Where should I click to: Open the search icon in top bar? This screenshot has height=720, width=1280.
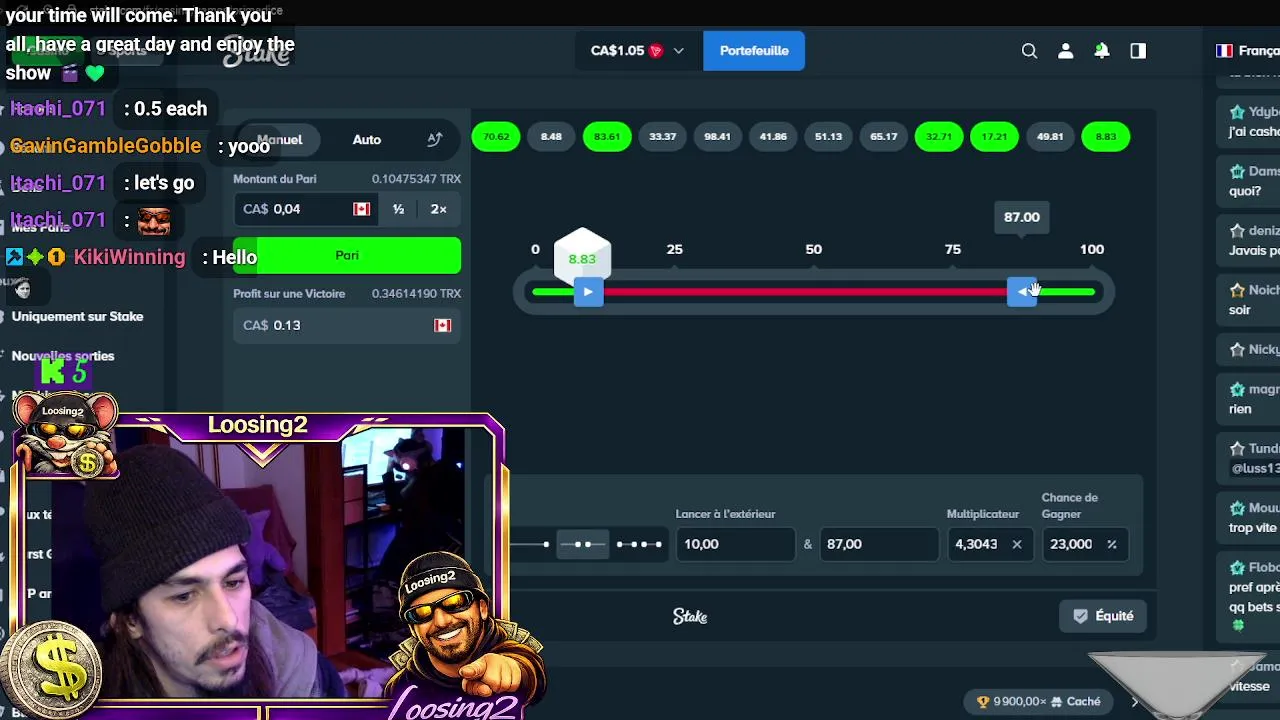pos(1029,51)
